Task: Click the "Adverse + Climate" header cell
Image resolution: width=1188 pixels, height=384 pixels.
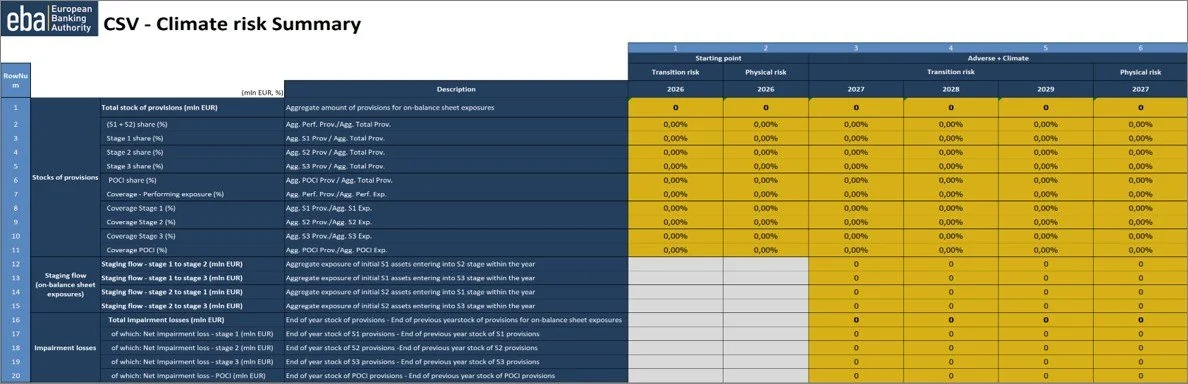Action: (x=998, y=58)
